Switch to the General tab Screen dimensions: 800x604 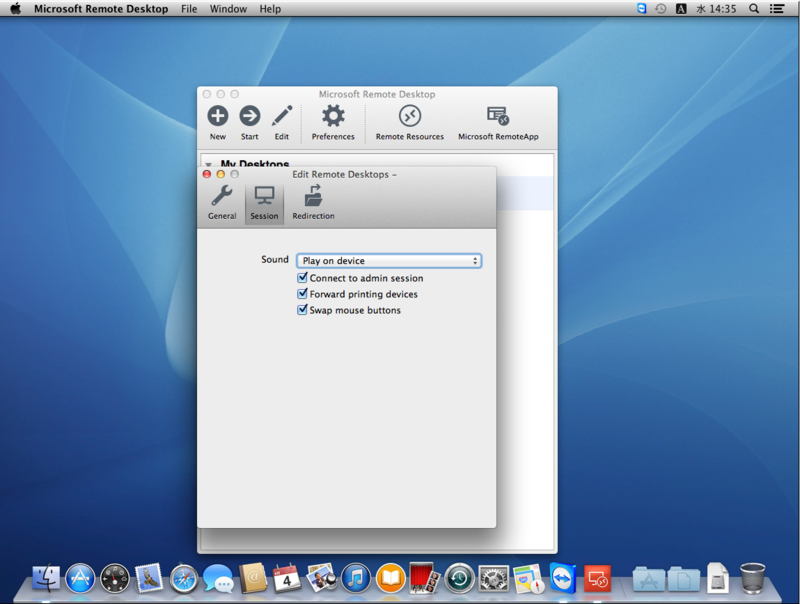tap(222, 203)
